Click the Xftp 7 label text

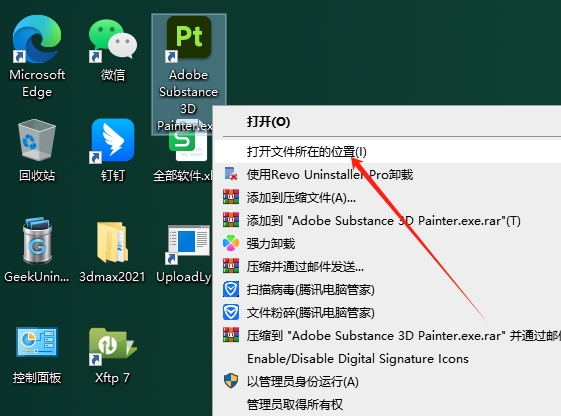[112, 378]
